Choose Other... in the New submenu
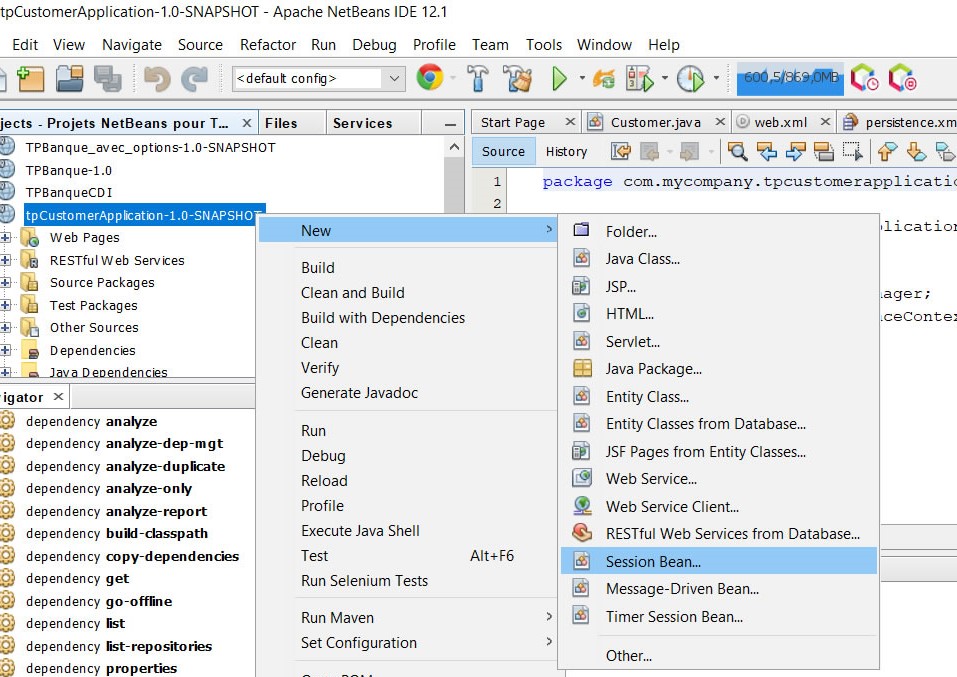The width and height of the screenshot is (957, 677). [x=718, y=656]
